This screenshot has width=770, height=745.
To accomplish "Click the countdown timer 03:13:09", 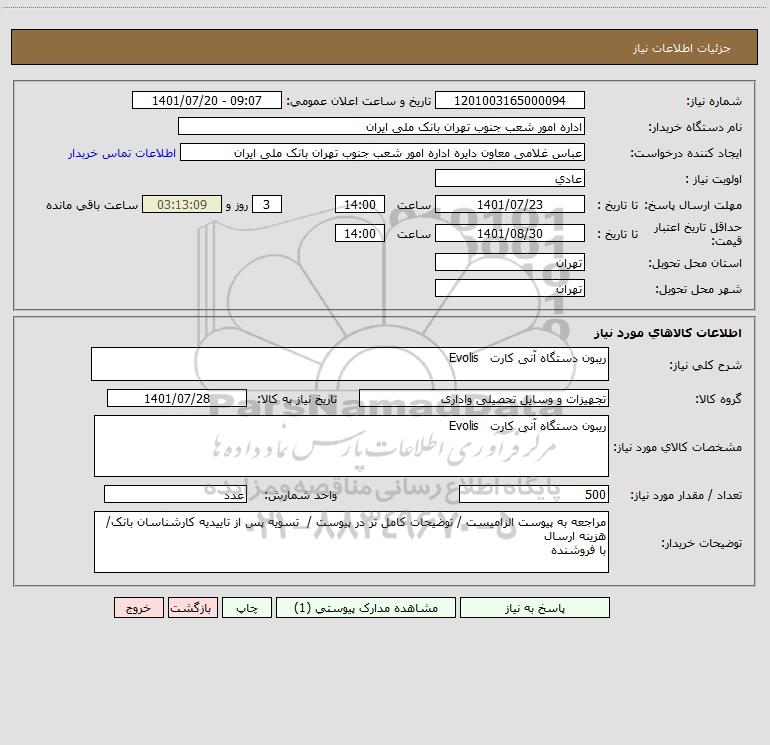I will [x=182, y=204].
